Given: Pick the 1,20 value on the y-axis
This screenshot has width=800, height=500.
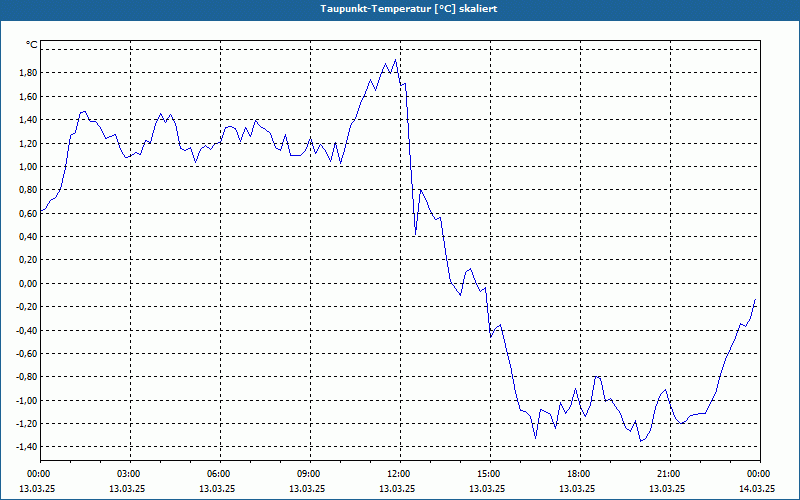Looking at the screenshot, I should pos(28,143).
